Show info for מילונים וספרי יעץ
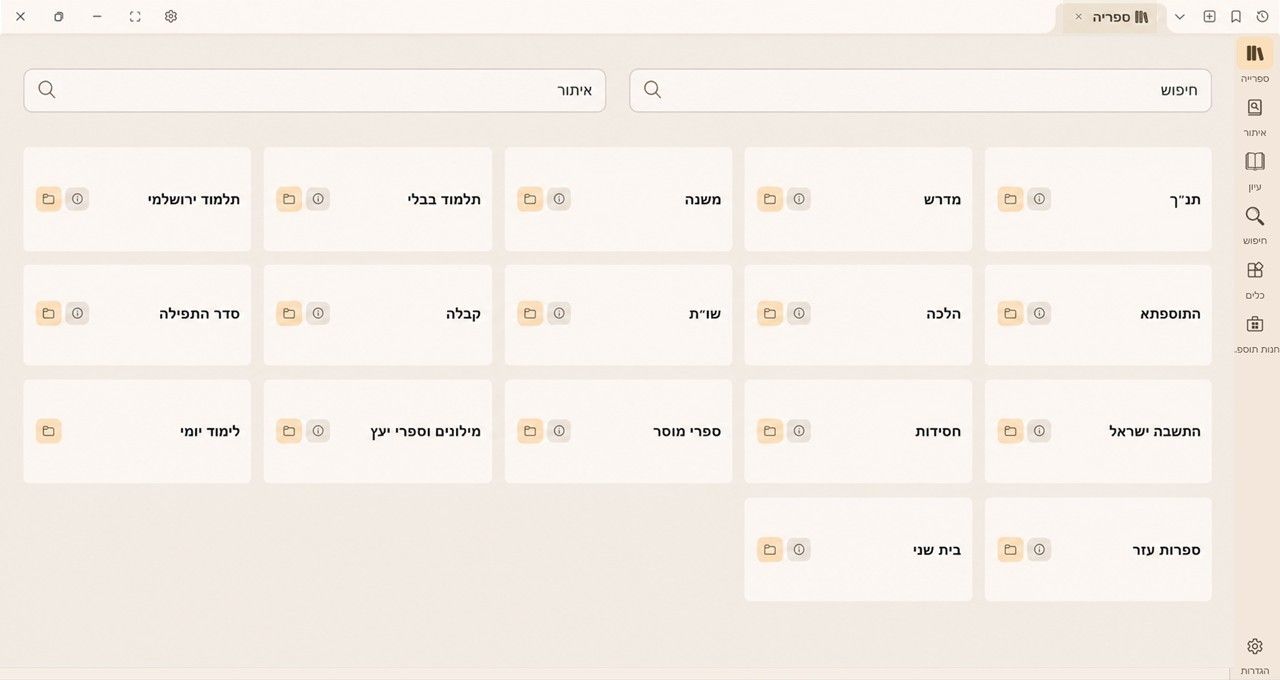Image resolution: width=1280 pixels, height=680 pixels. 318,431
